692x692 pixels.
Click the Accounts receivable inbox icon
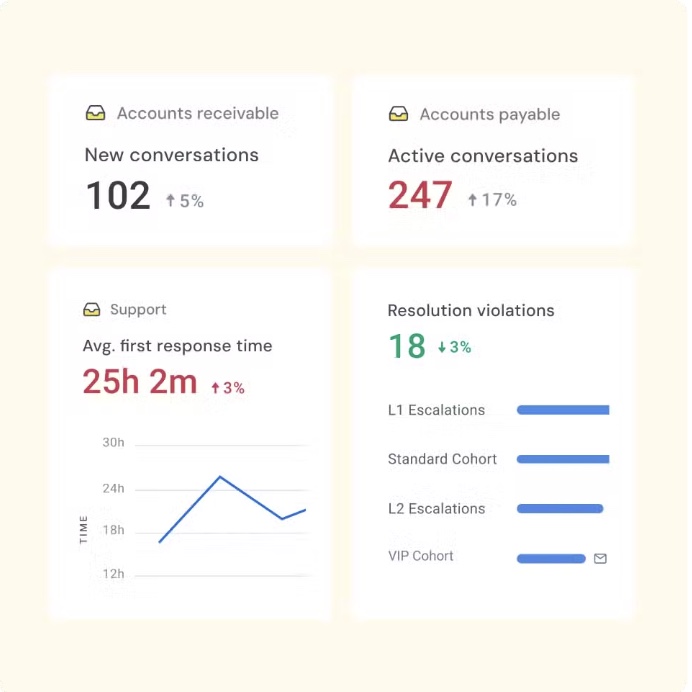[x=95, y=114]
